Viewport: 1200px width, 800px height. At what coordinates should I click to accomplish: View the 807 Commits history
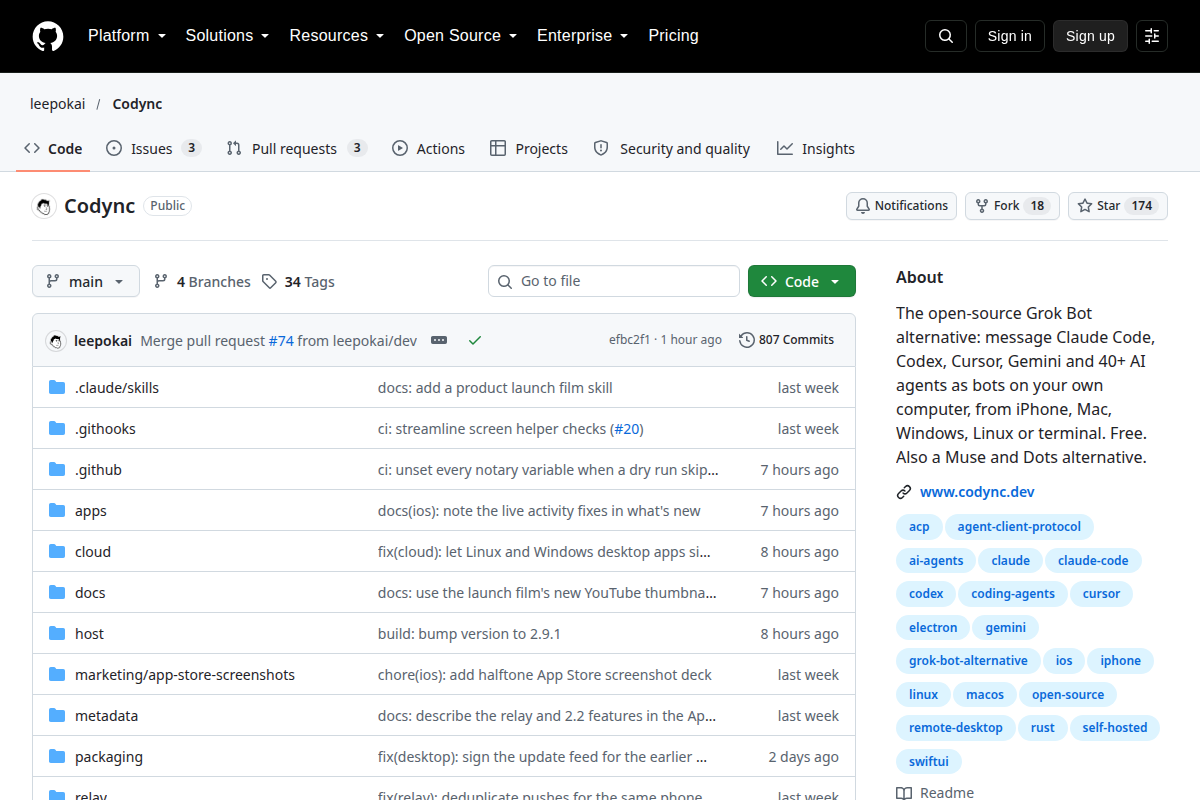(786, 340)
